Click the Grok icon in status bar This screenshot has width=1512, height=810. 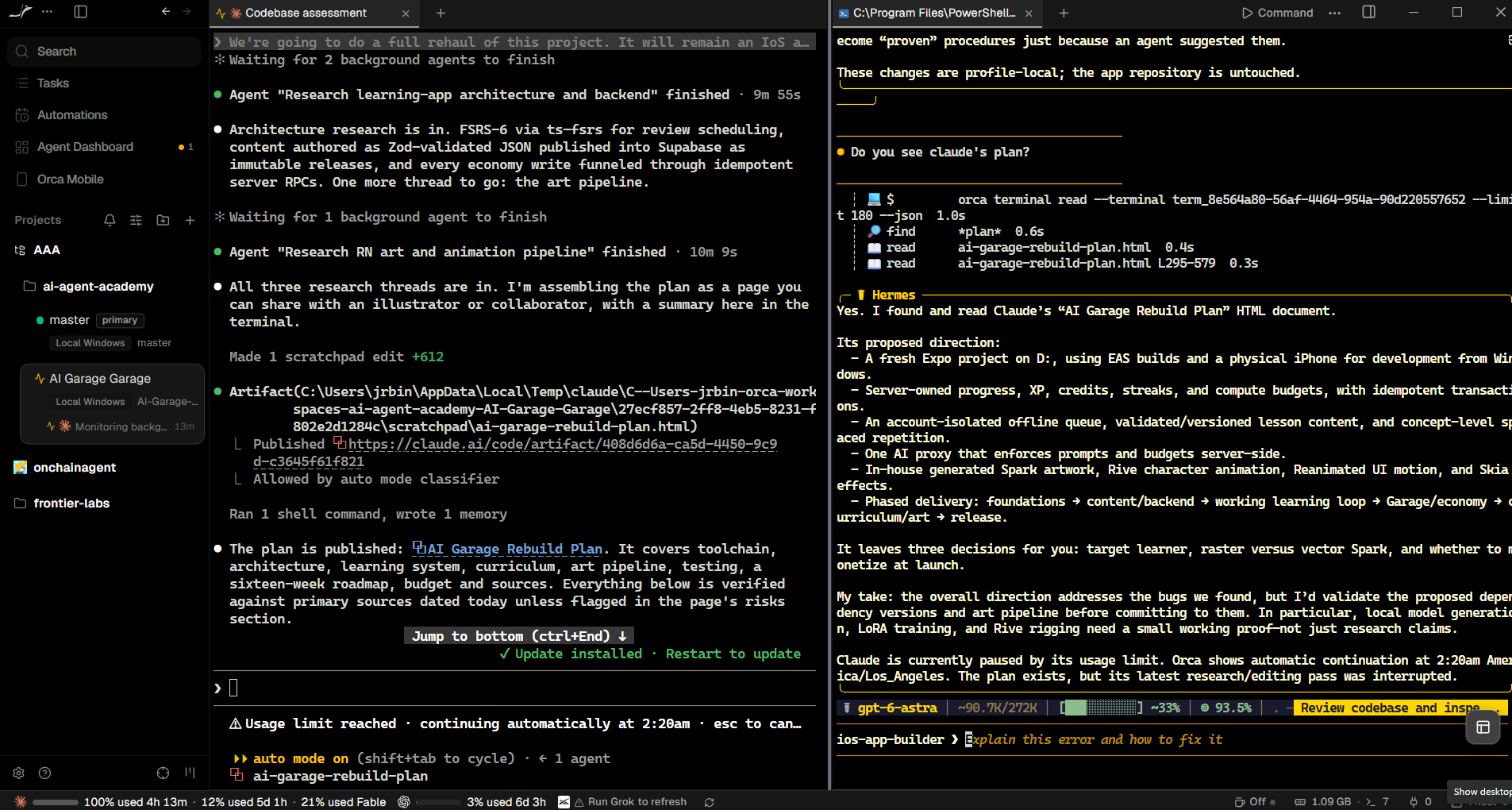click(564, 801)
